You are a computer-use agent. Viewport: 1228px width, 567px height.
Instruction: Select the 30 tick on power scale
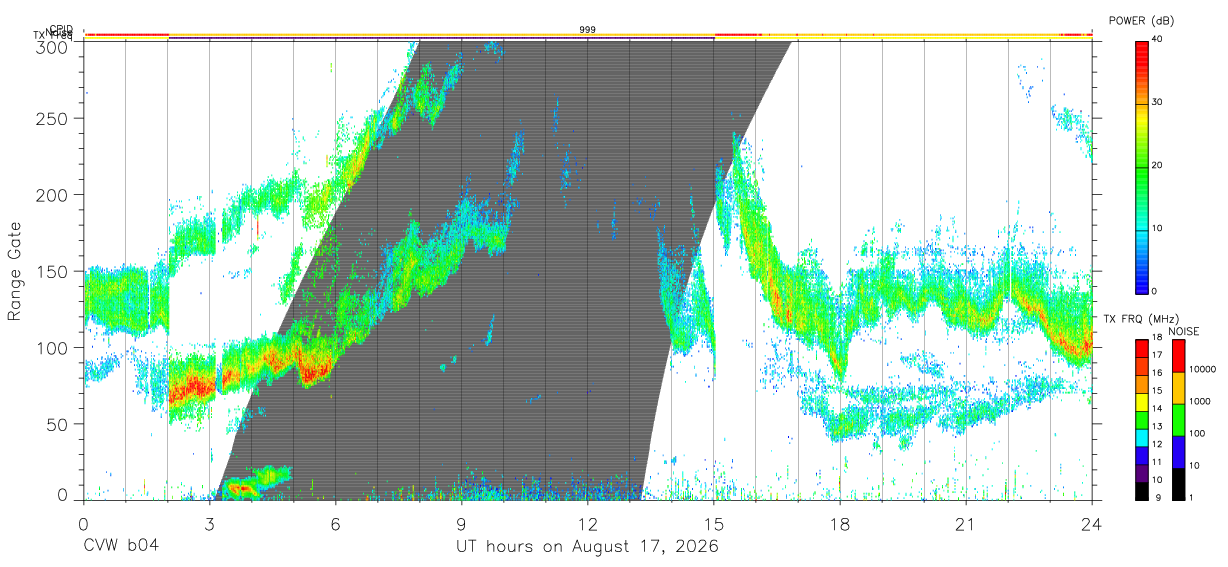pos(1158,103)
